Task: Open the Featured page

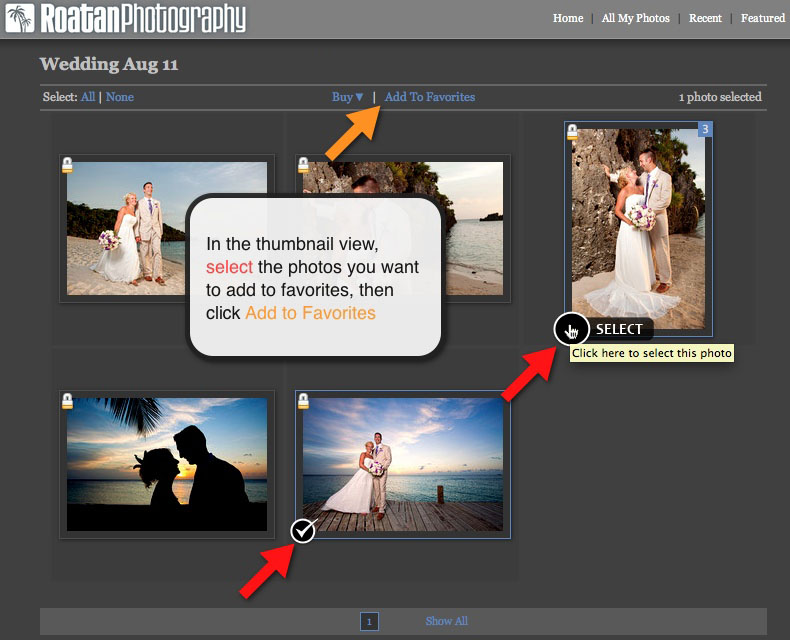Action: pyautogui.click(x=762, y=18)
